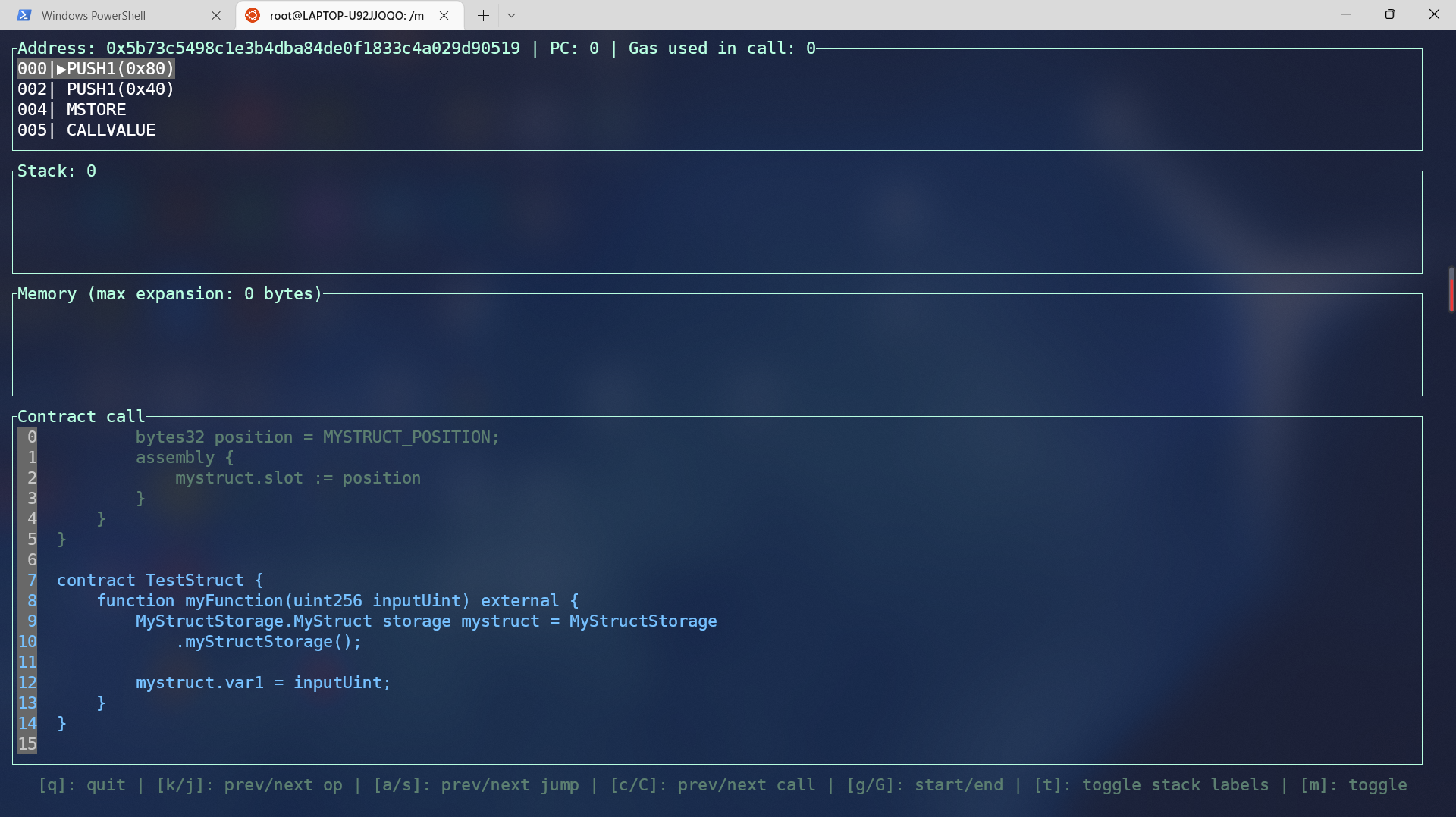
Task: Close the Windows PowerShell tab
Action: pyautogui.click(x=216, y=15)
